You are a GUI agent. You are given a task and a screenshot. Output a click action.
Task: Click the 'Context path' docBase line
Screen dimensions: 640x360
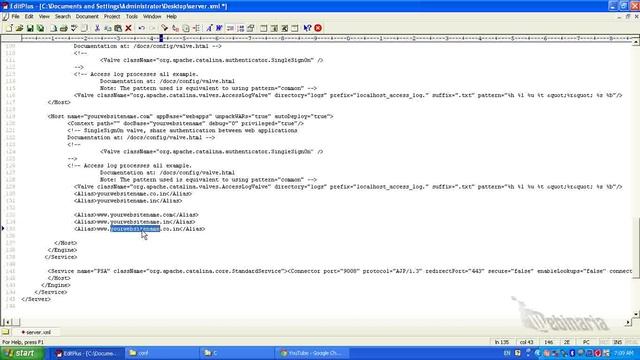tap(186, 123)
